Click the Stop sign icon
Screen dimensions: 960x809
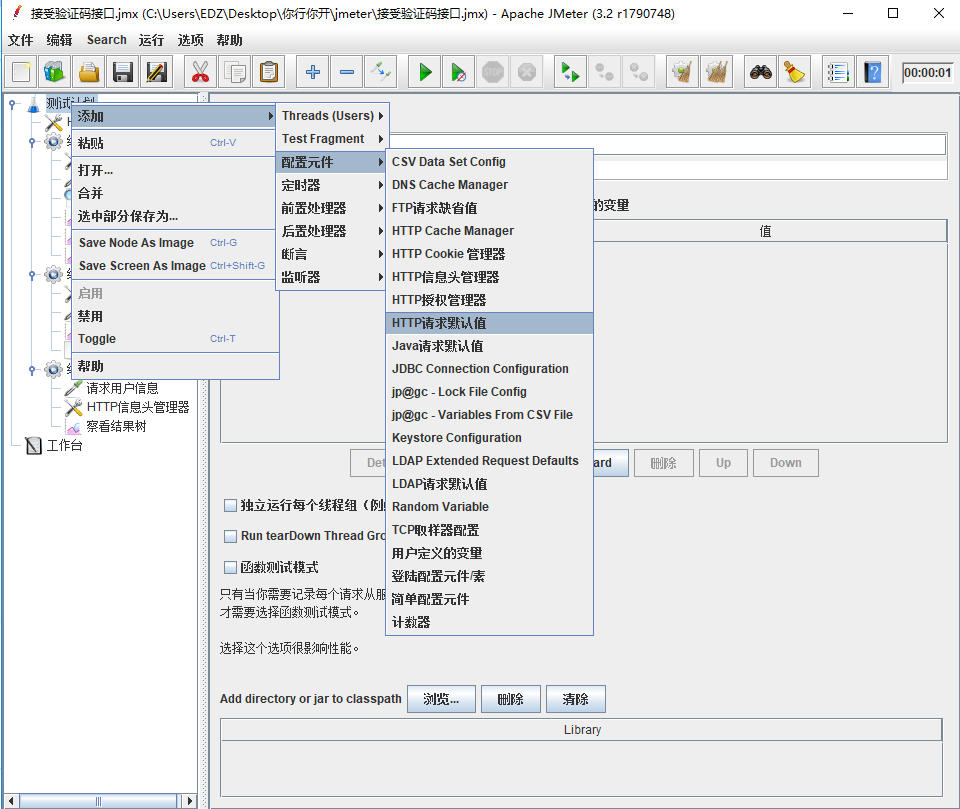(x=493, y=72)
